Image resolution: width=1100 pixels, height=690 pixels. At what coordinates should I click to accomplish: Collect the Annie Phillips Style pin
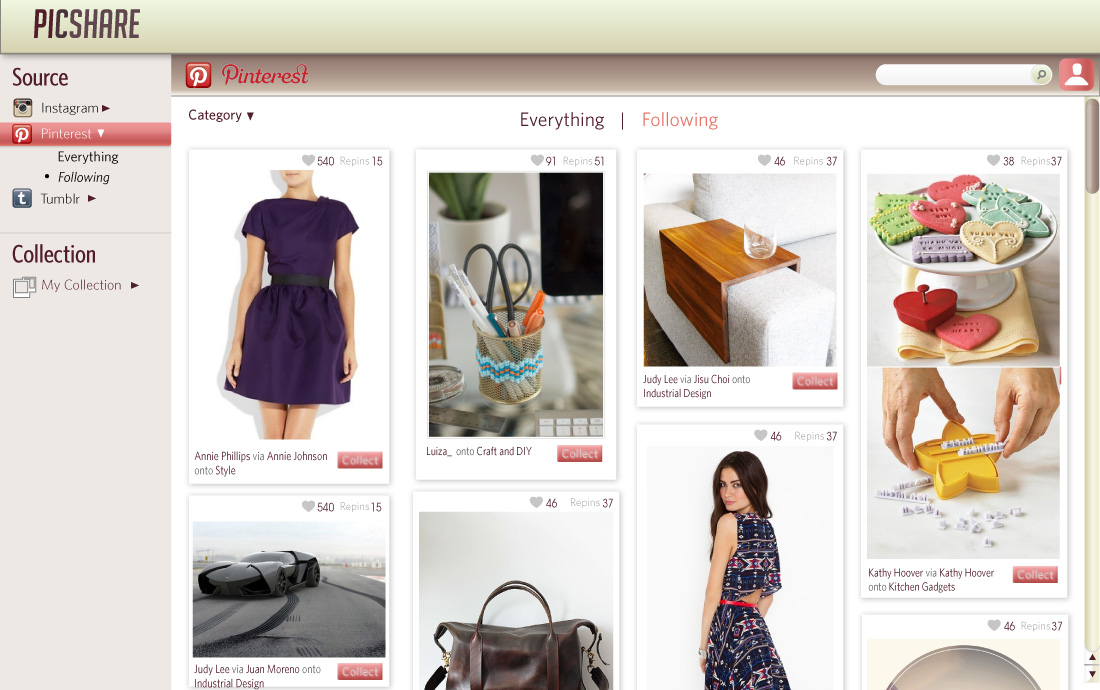360,460
